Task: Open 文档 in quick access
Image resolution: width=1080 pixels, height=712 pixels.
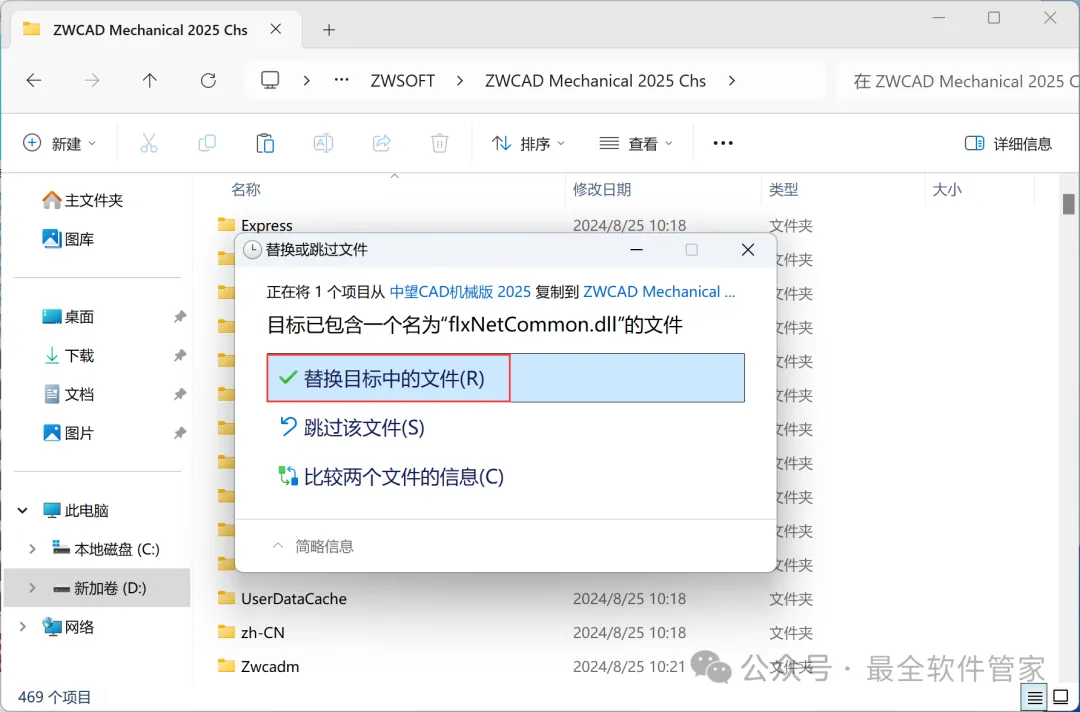Action: [x=68, y=394]
